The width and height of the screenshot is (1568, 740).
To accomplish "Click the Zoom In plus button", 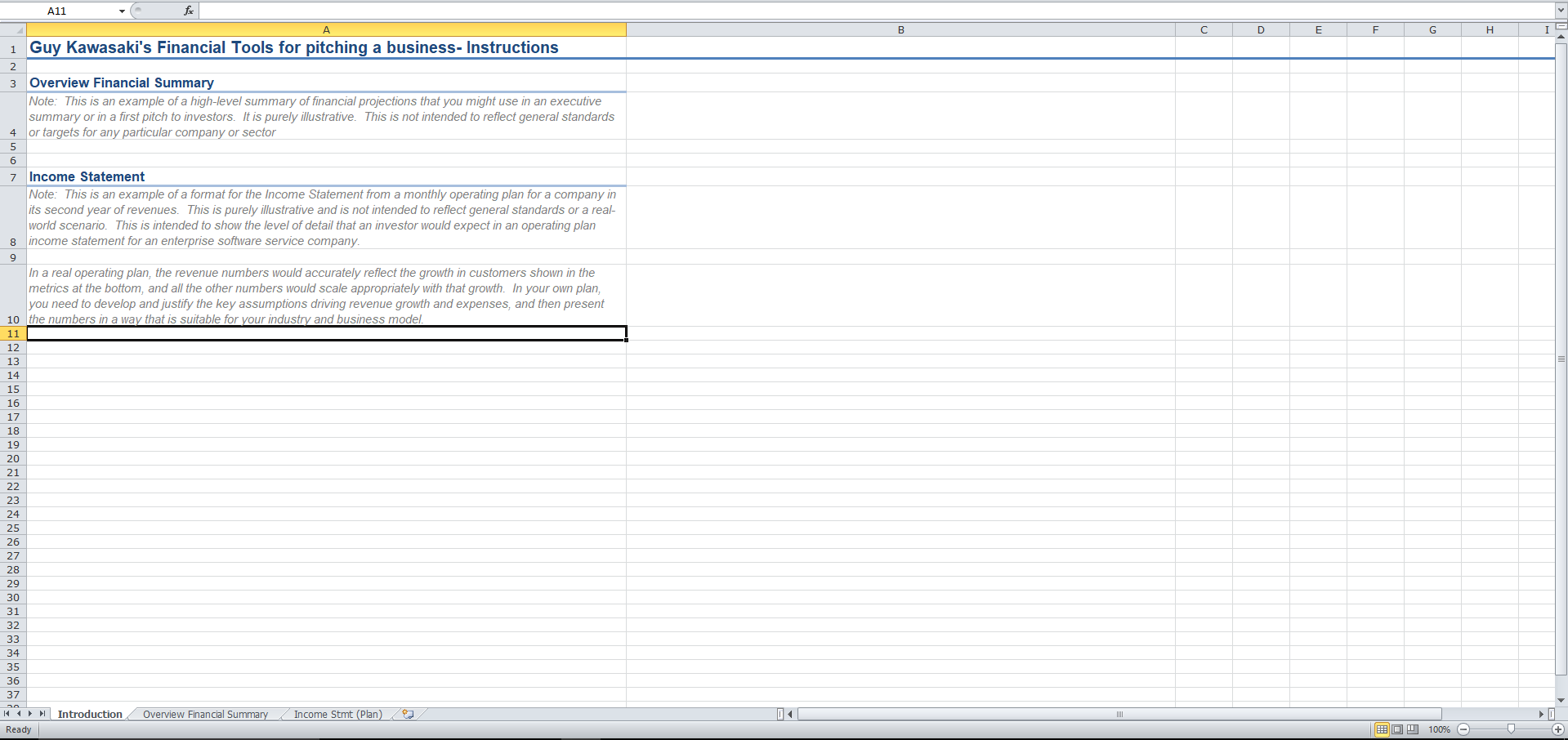I will [1558, 729].
